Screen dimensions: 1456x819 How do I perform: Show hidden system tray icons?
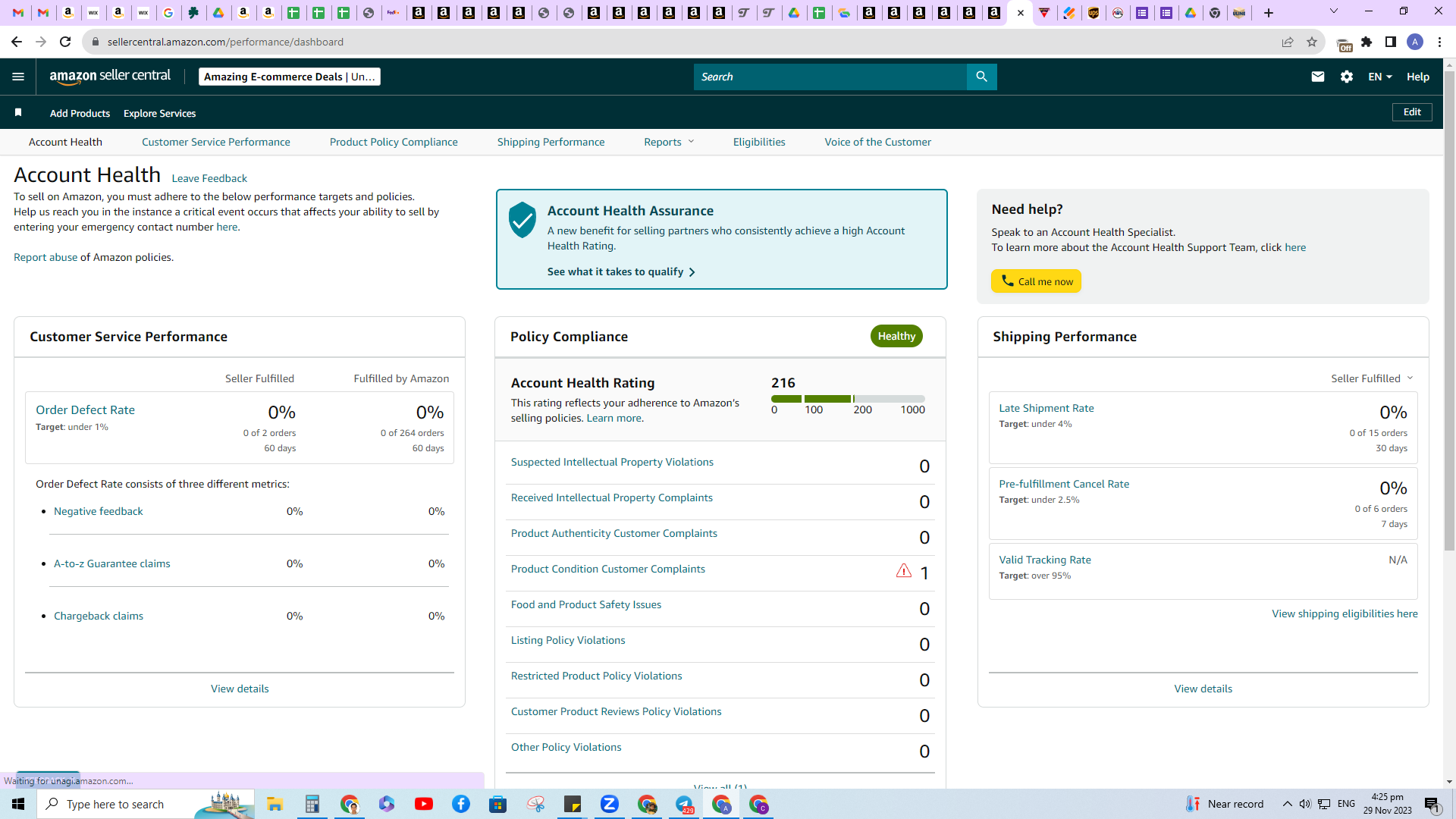coord(1287,804)
